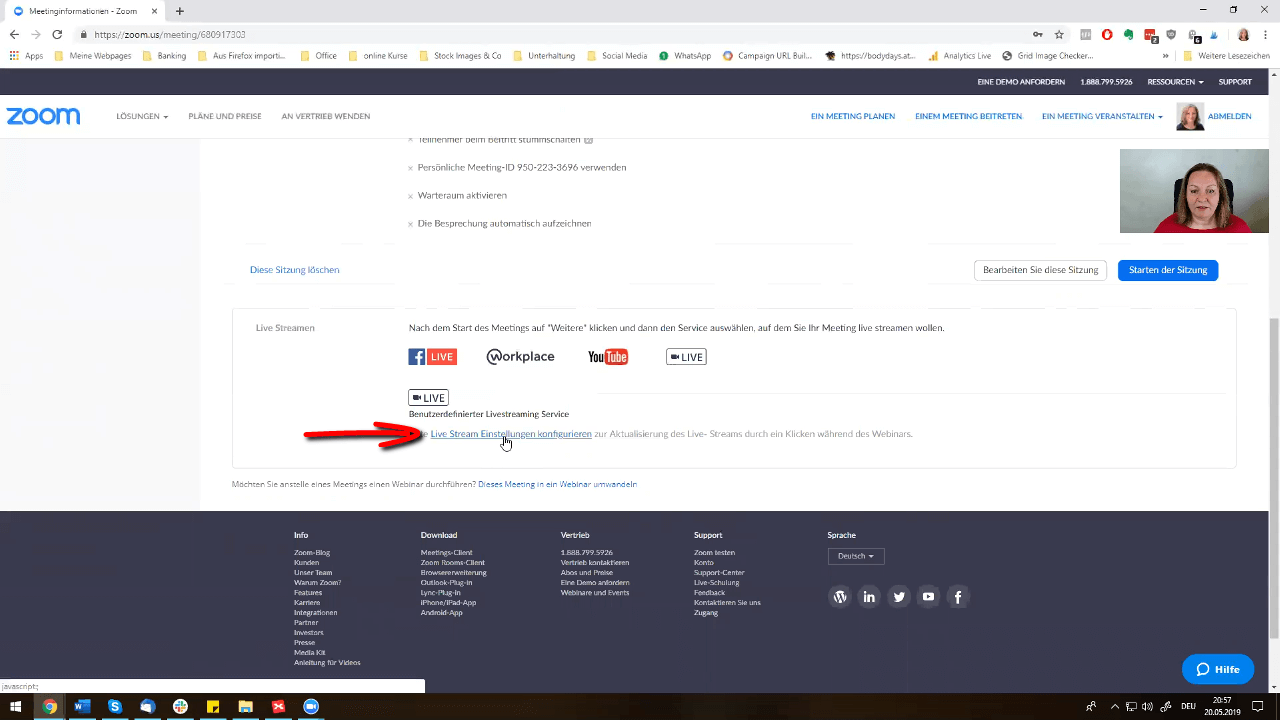Click the bookmark star in the address bar
The width and height of the screenshot is (1280, 720).
1059,34
